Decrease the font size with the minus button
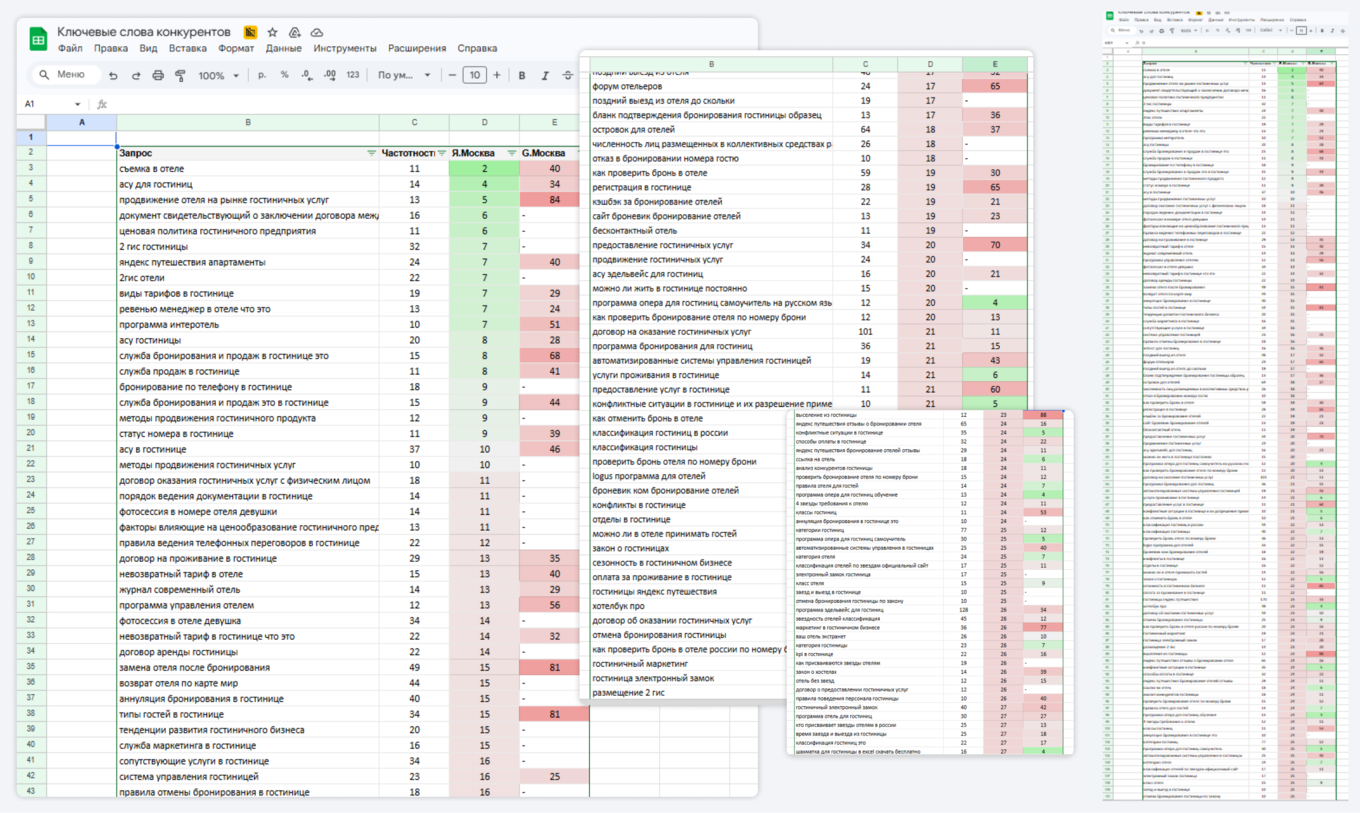This screenshot has width=1360, height=813. 452,75
